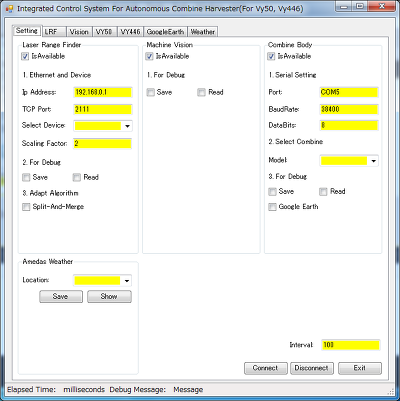
Task: Click the Disconnect button
Action: (x=312, y=368)
